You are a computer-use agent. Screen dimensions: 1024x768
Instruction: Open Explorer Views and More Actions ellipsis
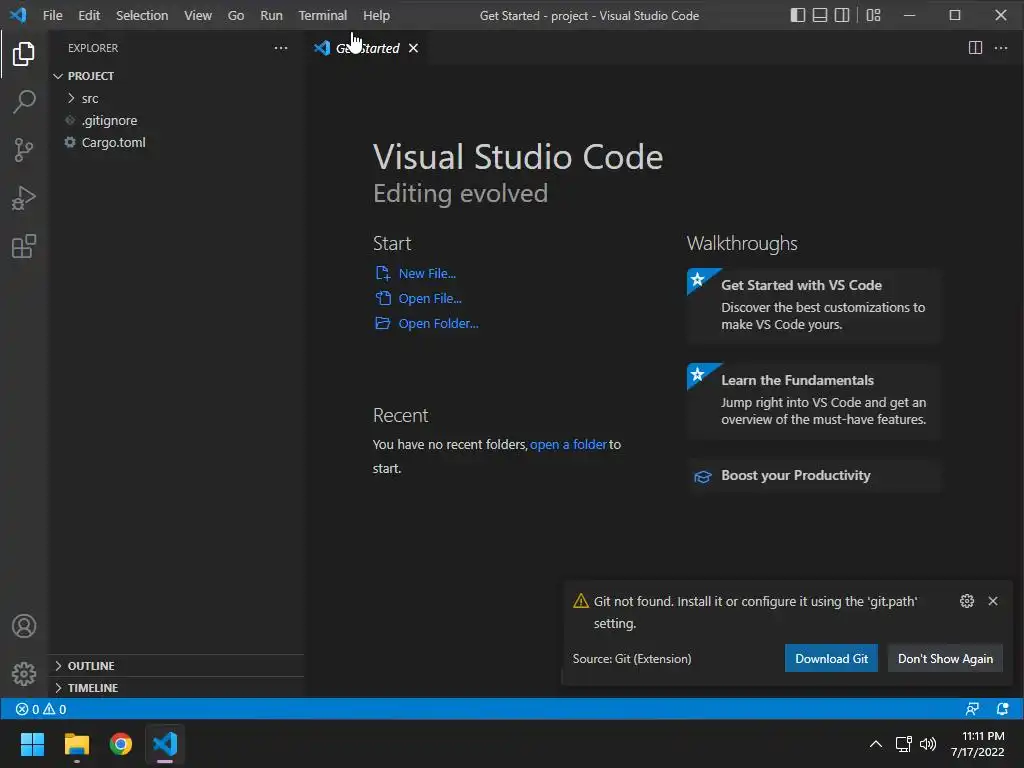pyautogui.click(x=281, y=48)
